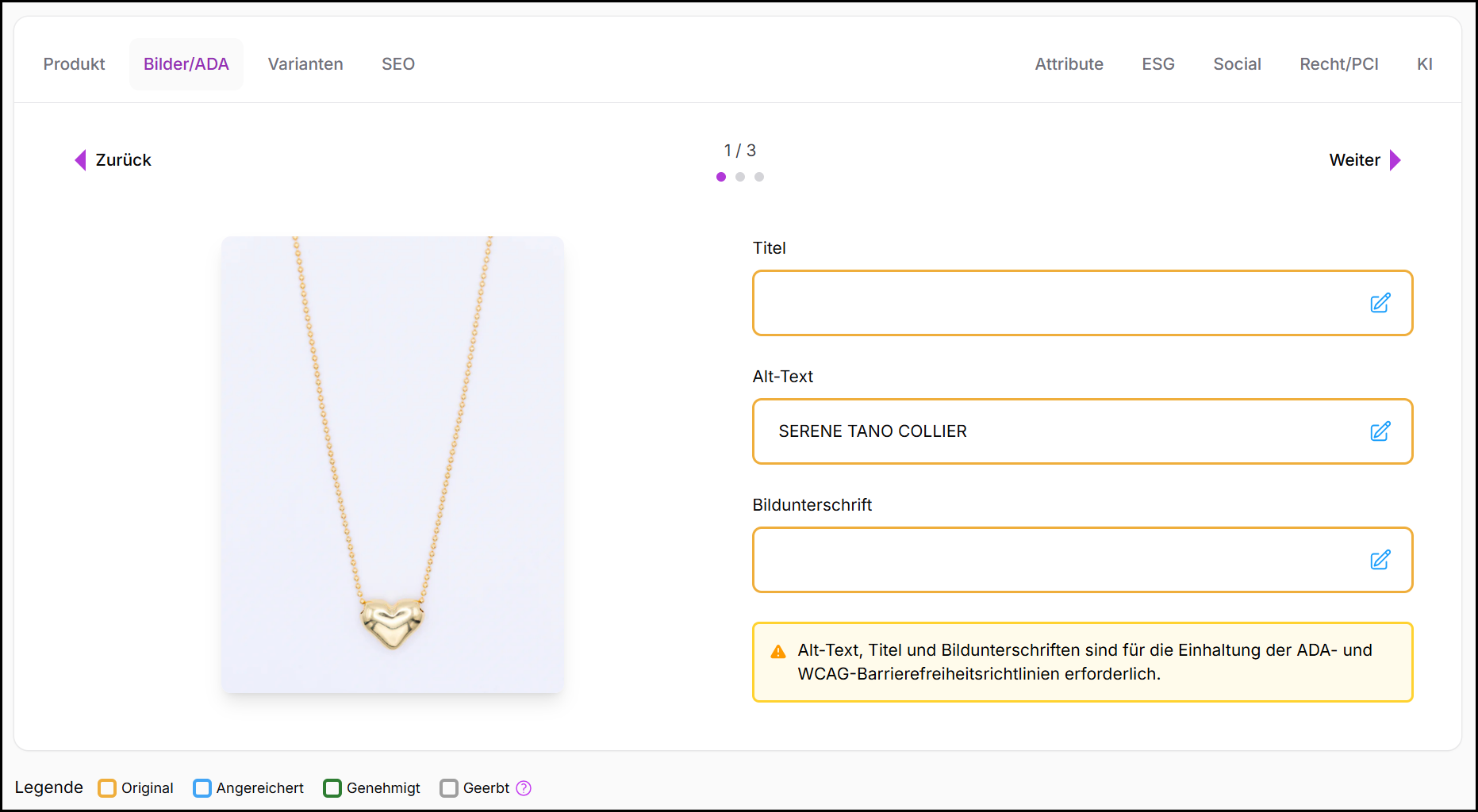Select the Original legend box
The height and width of the screenshot is (812, 1478).
pyautogui.click(x=107, y=788)
